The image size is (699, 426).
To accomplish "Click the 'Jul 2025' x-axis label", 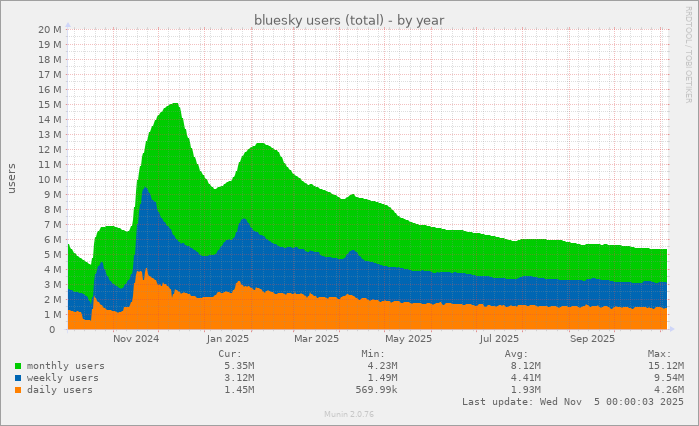I will point(499,339).
